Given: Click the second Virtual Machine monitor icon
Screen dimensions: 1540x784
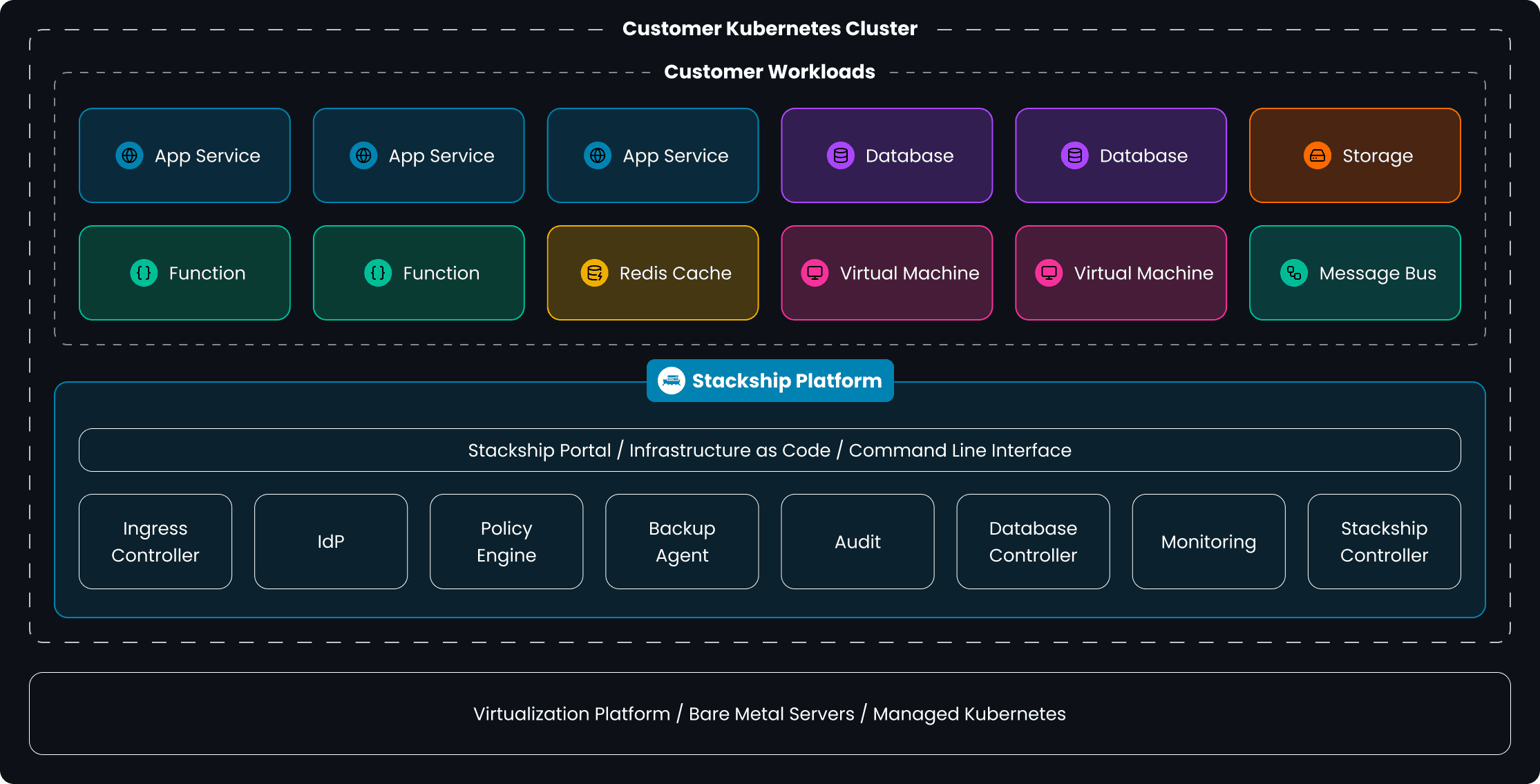Looking at the screenshot, I should click(x=1049, y=273).
